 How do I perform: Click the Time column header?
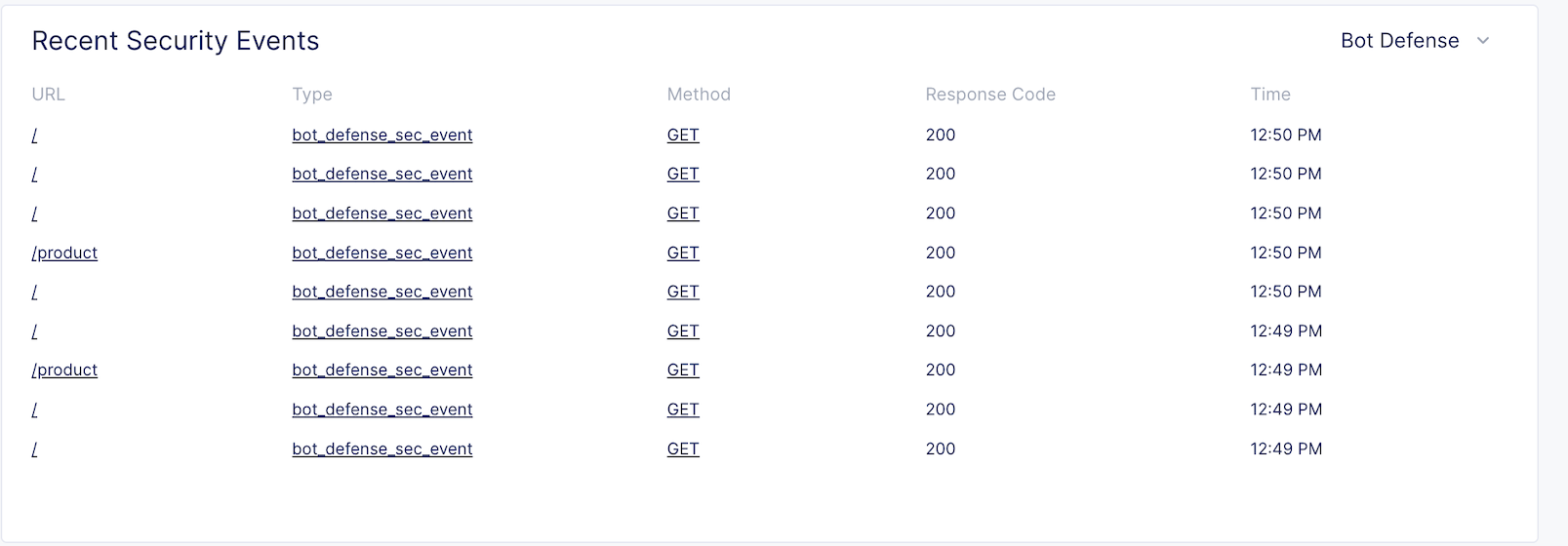click(1270, 95)
